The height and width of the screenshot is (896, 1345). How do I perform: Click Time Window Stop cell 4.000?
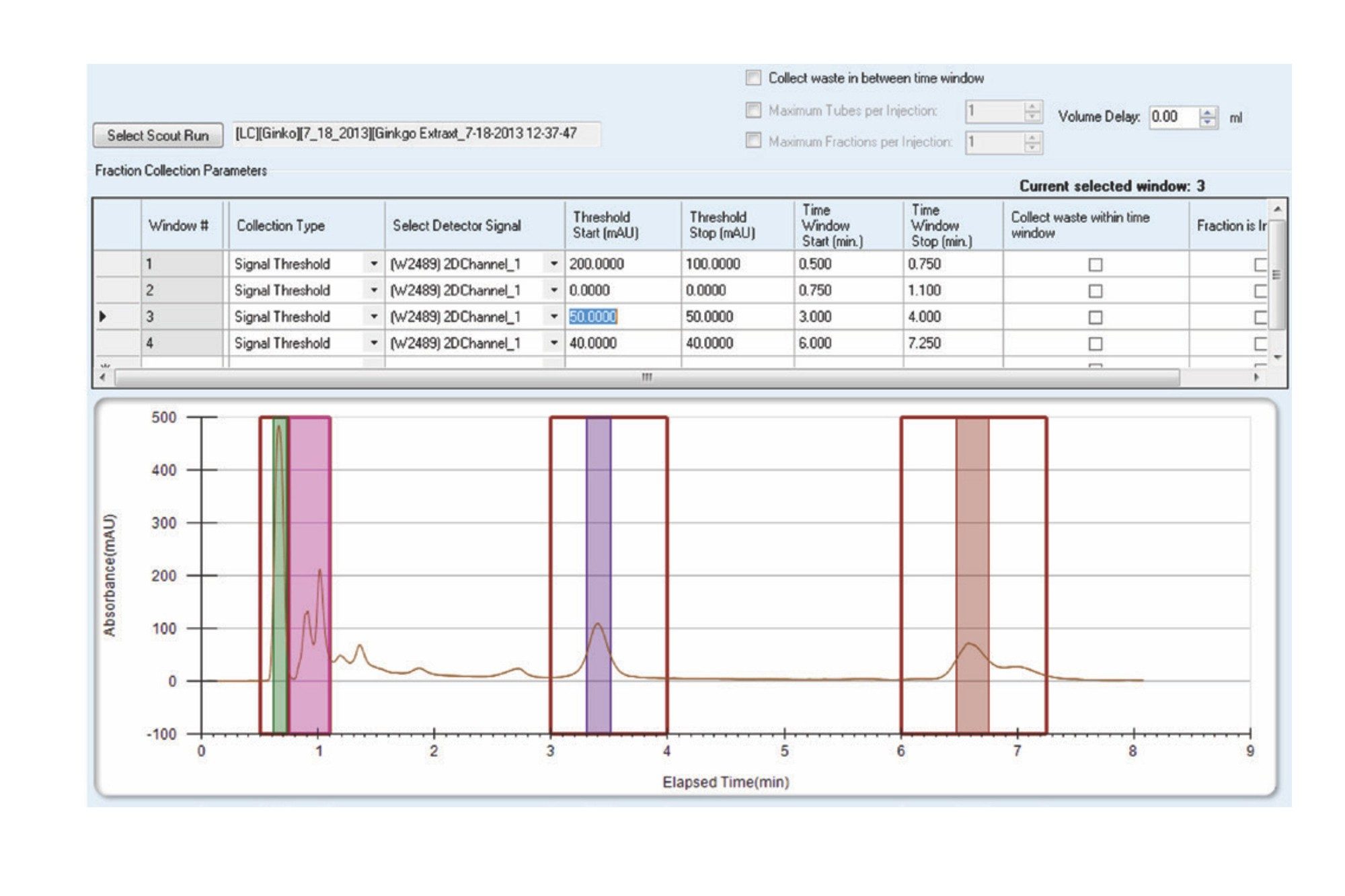pyautogui.click(x=953, y=317)
